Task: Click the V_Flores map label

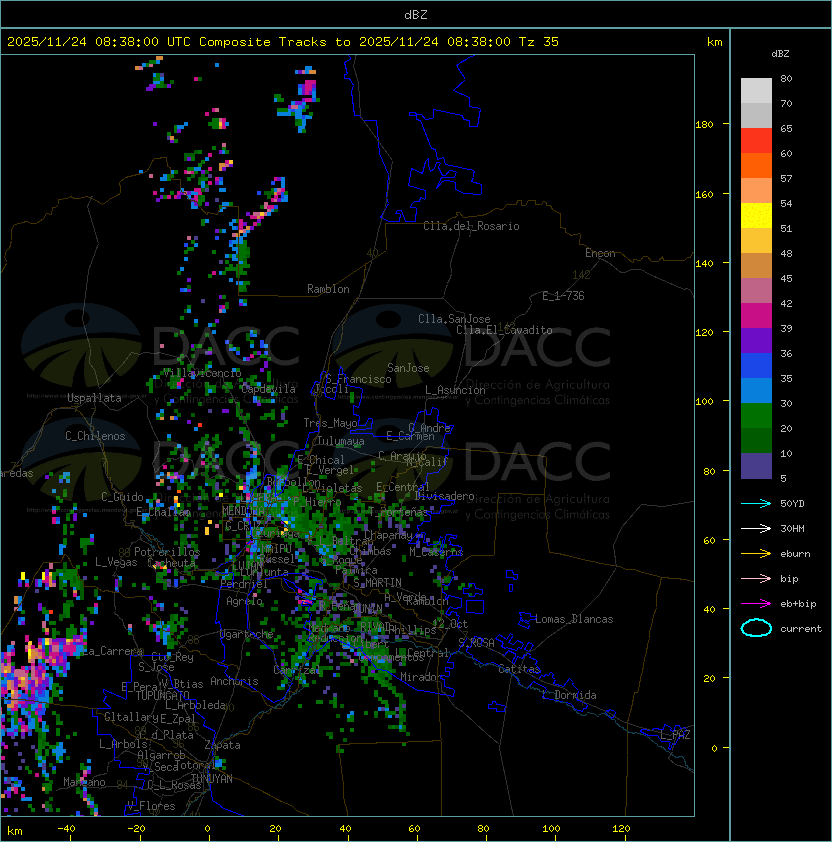Action: 151,806
